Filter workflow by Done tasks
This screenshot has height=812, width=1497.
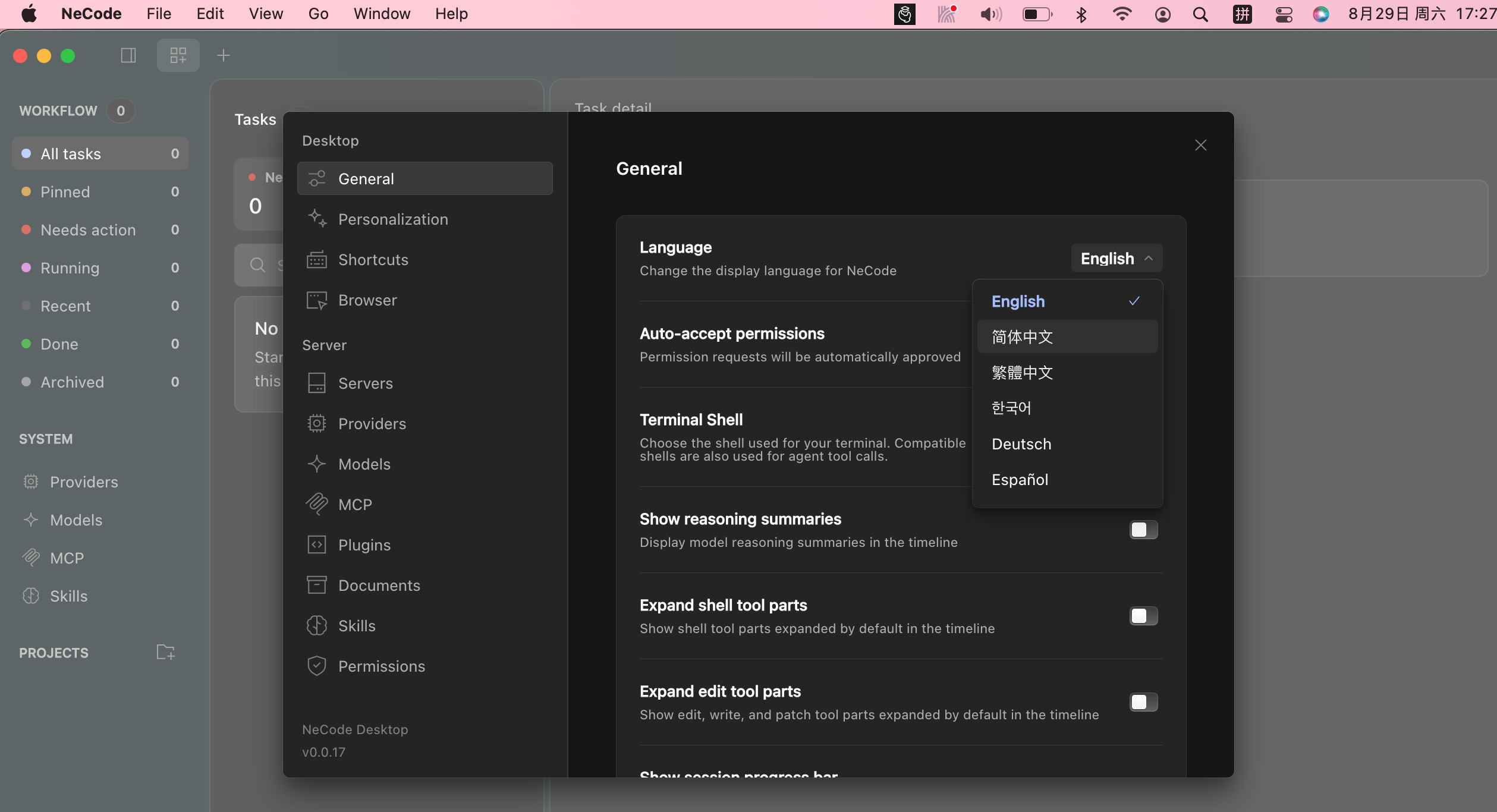100,344
